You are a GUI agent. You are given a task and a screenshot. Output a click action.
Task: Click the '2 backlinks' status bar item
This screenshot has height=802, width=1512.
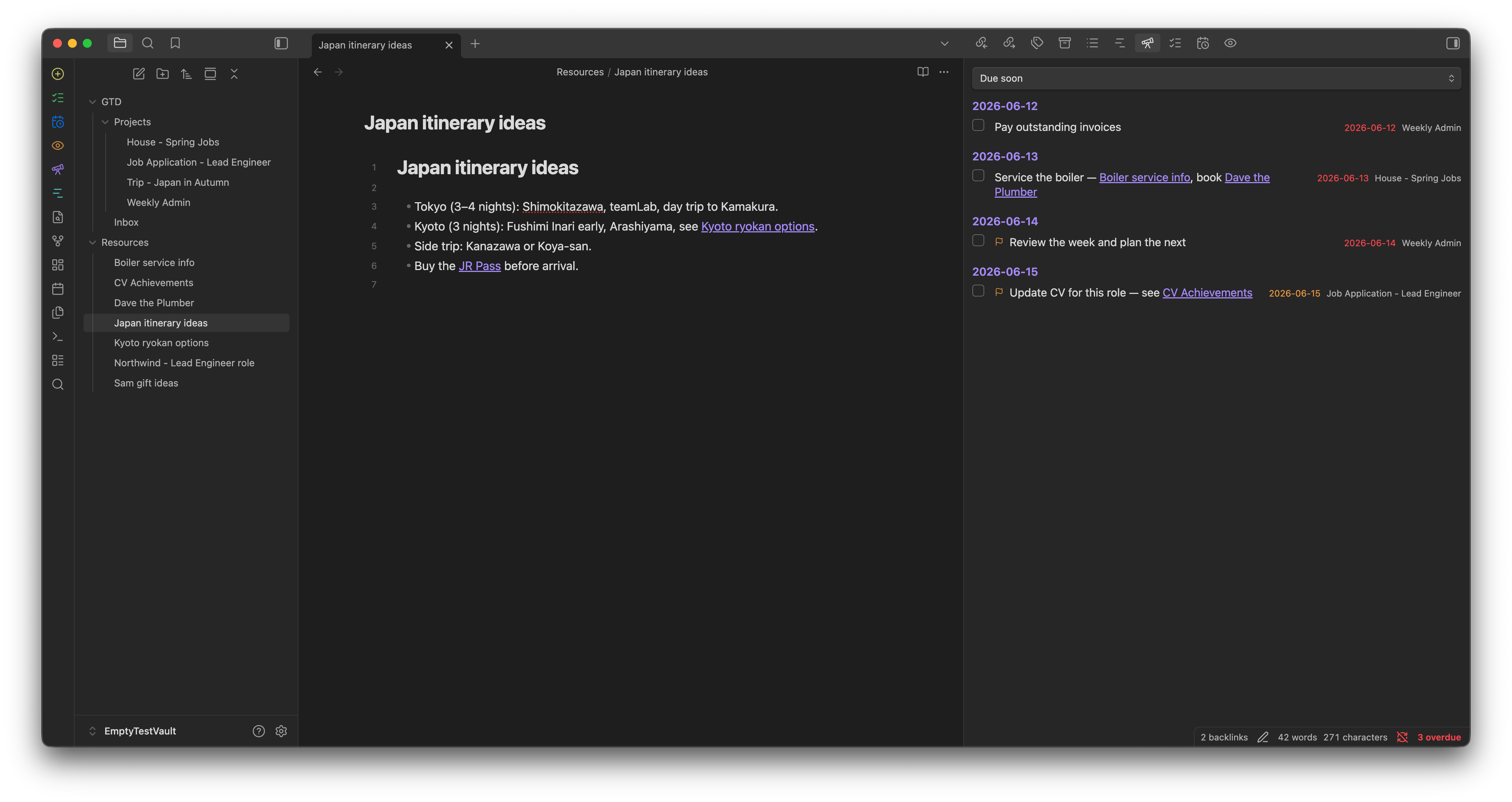tap(1224, 737)
